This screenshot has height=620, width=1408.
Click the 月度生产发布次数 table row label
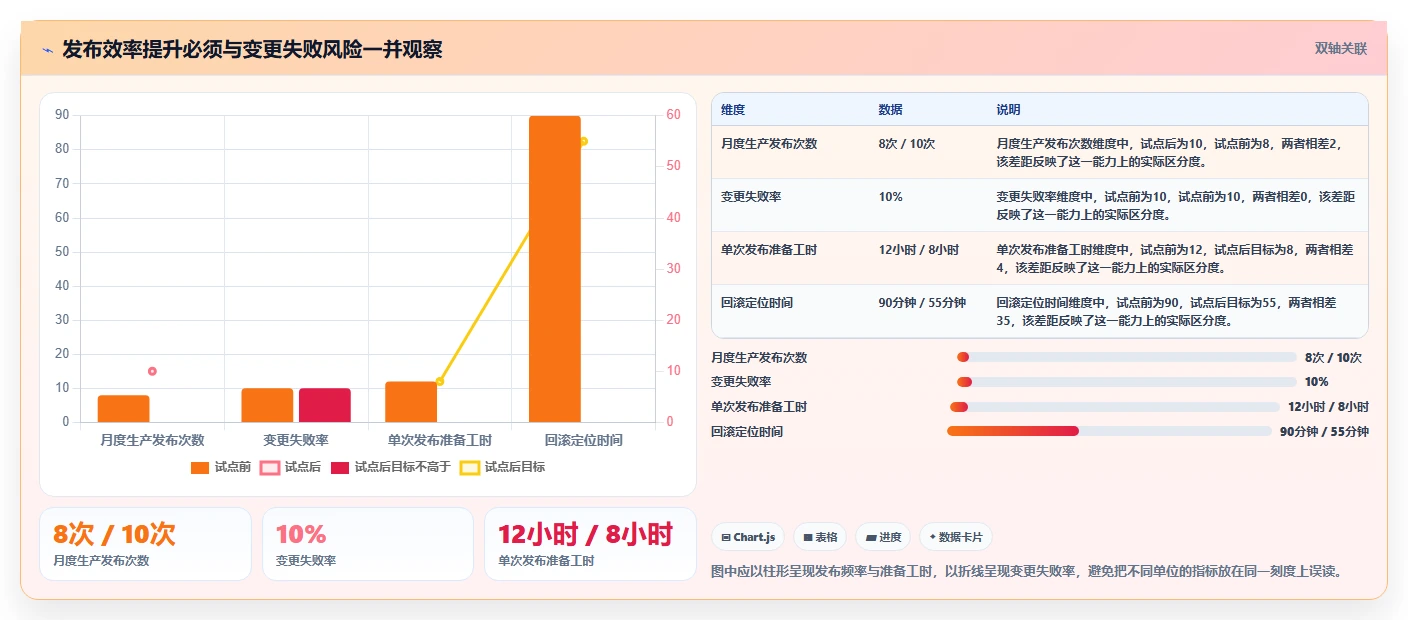click(769, 144)
